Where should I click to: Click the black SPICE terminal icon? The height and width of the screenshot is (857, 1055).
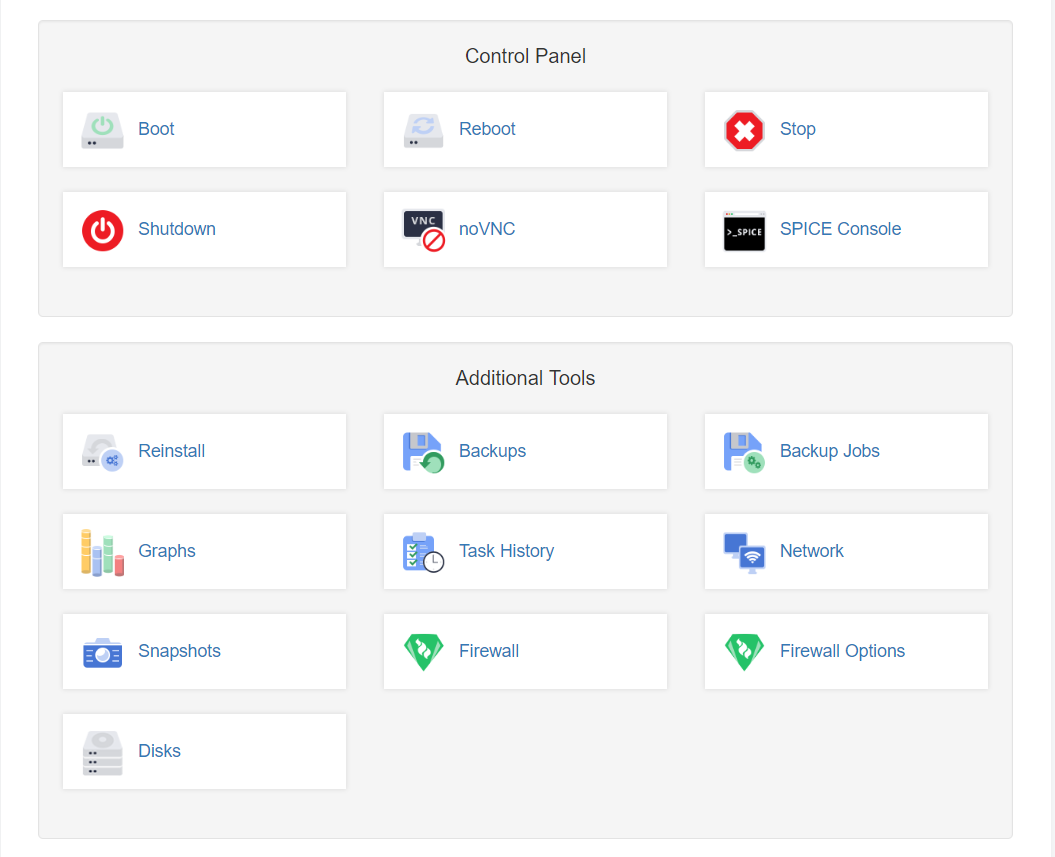(x=744, y=231)
